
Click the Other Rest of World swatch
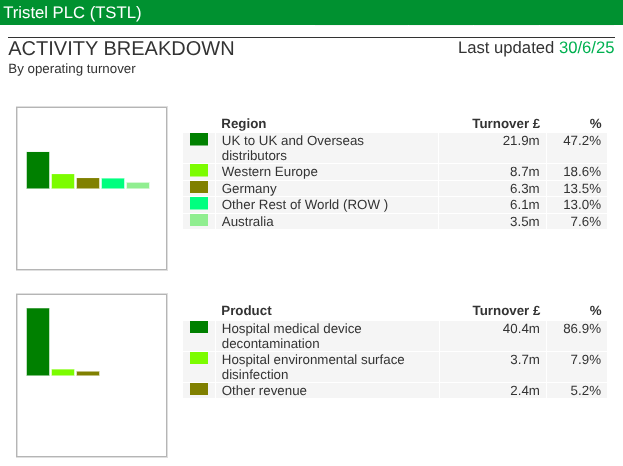(198, 204)
